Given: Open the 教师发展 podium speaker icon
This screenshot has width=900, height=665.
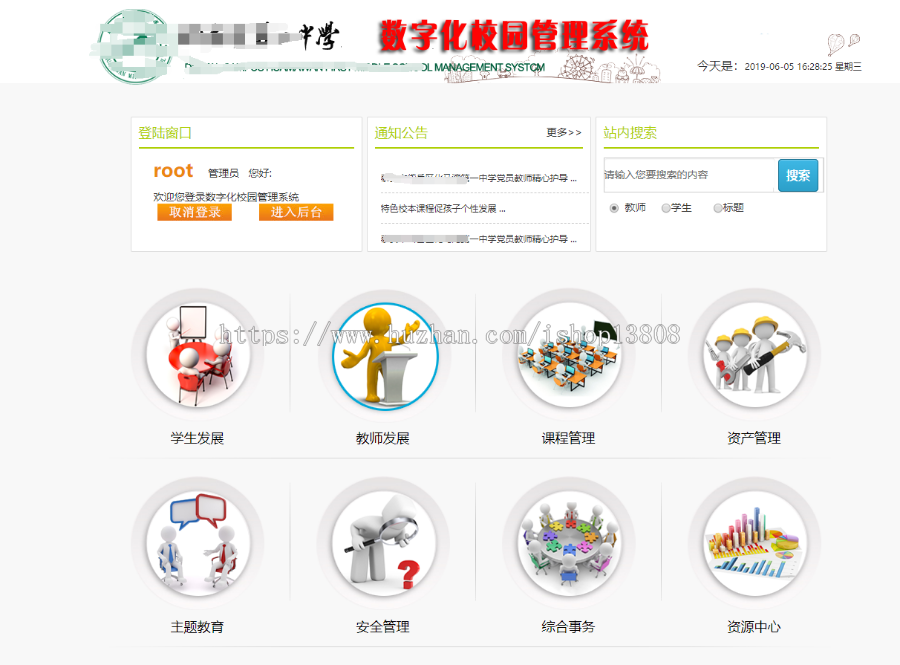Looking at the screenshot, I should (385, 356).
